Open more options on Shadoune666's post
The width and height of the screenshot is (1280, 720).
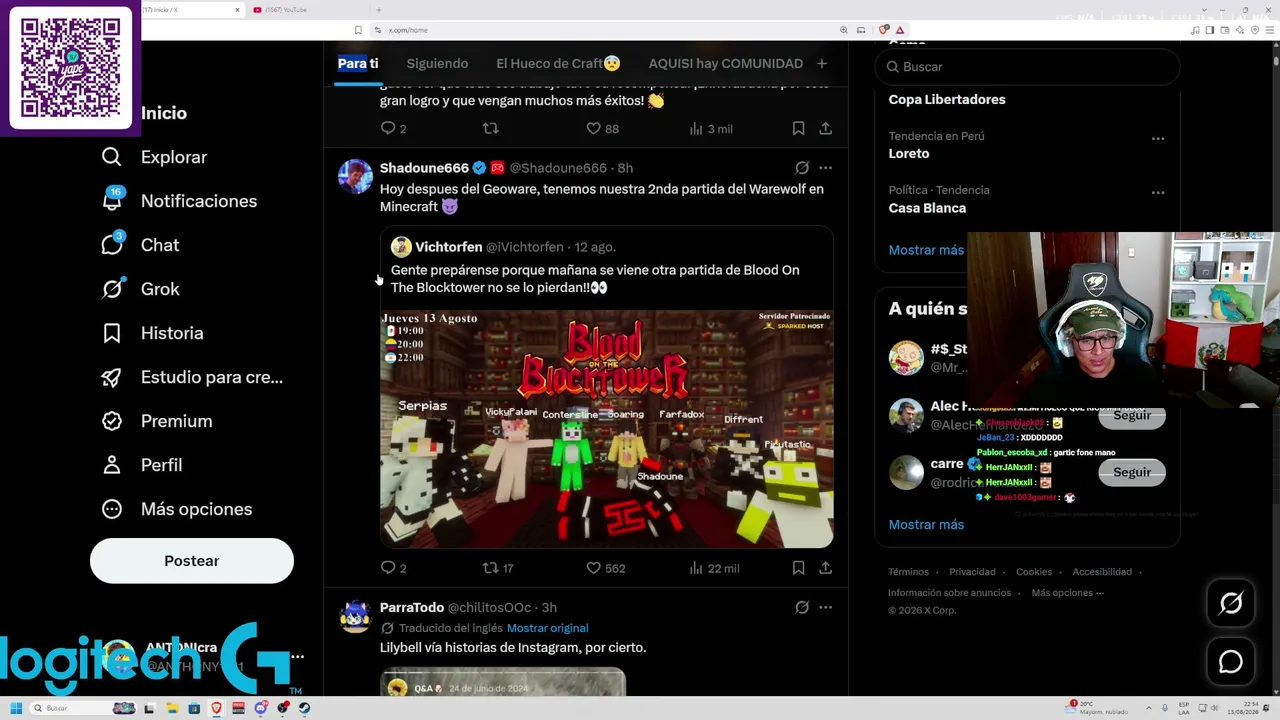point(825,168)
